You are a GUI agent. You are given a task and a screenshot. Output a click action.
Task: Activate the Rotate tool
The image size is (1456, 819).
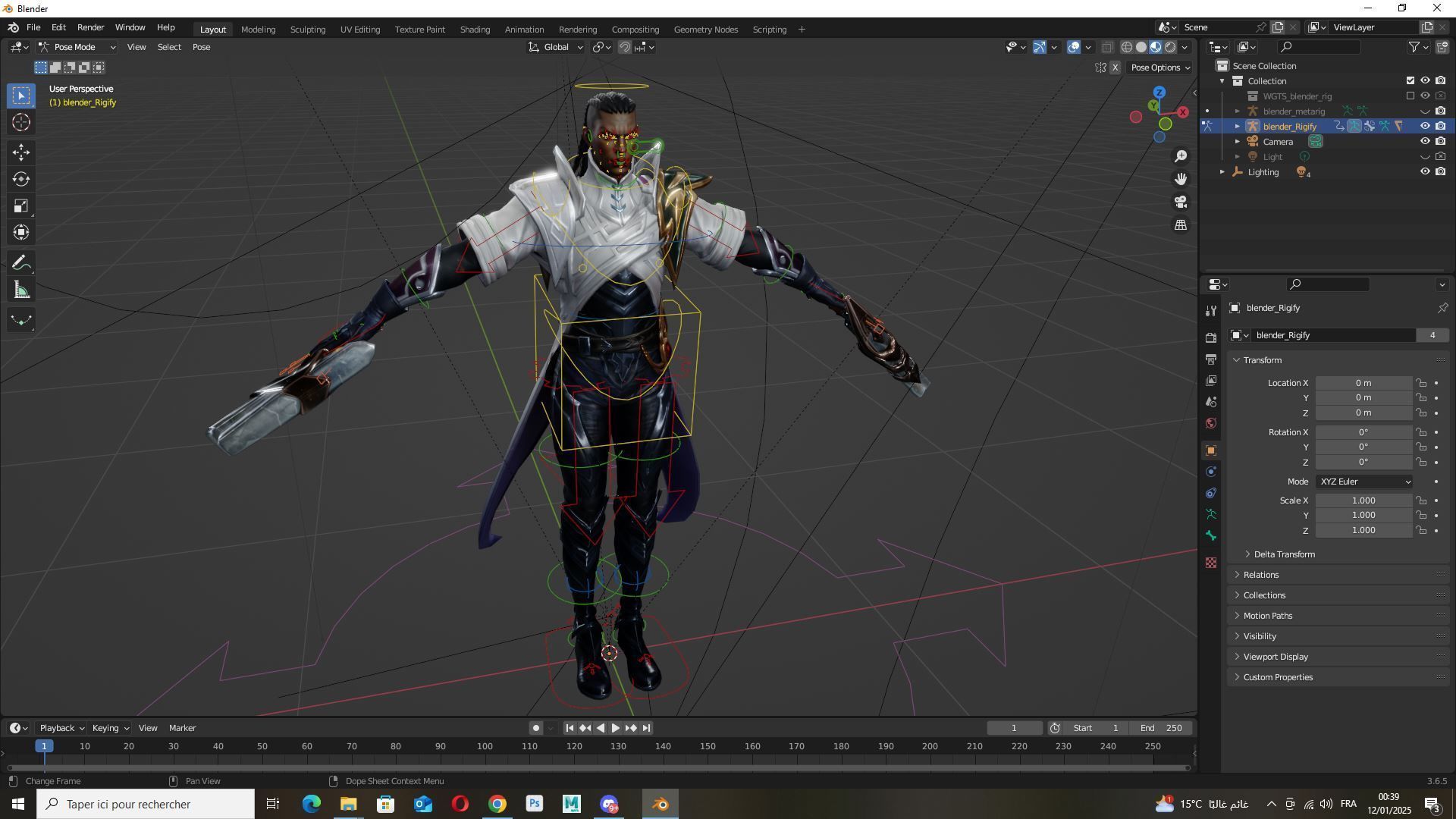click(21, 179)
